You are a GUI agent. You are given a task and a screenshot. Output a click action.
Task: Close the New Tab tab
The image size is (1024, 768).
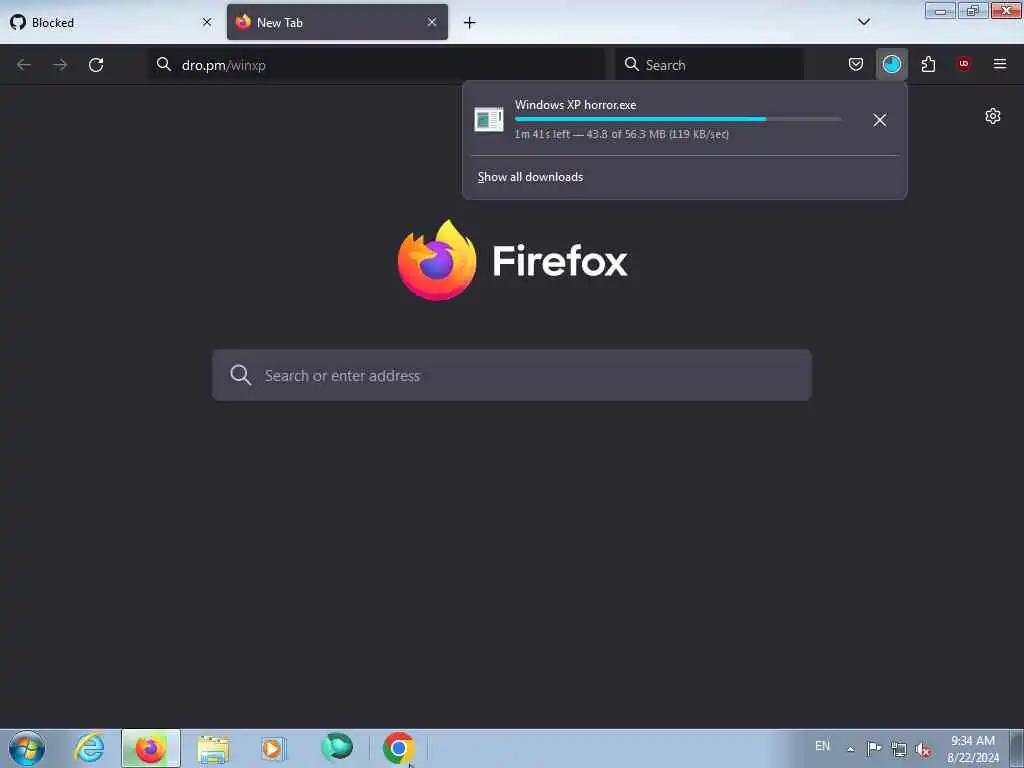click(x=432, y=22)
